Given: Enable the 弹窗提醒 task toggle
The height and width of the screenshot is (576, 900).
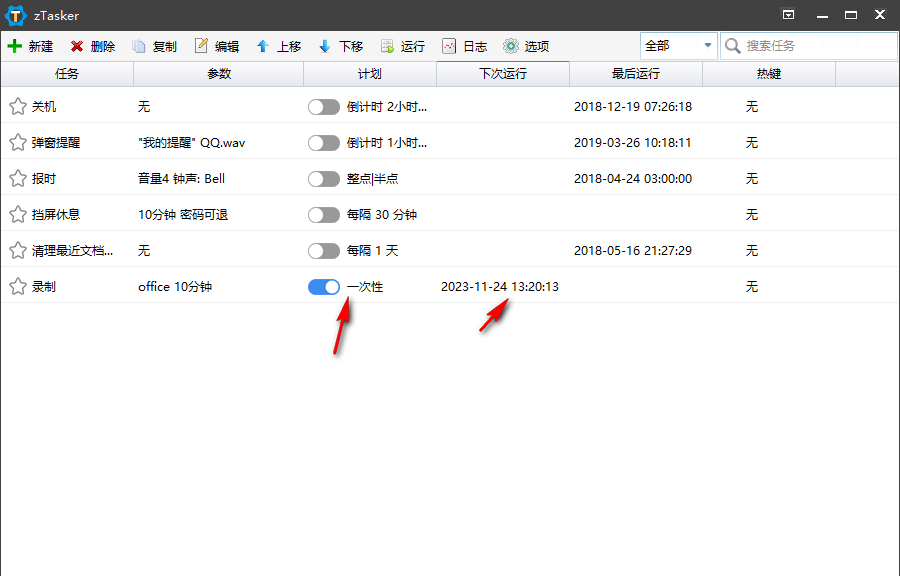Looking at the screenshot, I should (324, 143).
